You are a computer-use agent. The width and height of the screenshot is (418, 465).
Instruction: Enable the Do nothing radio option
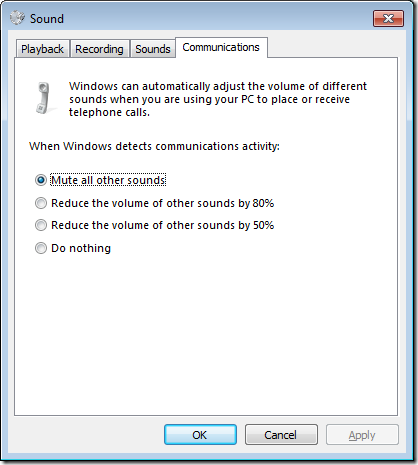[x=41, y=248]
